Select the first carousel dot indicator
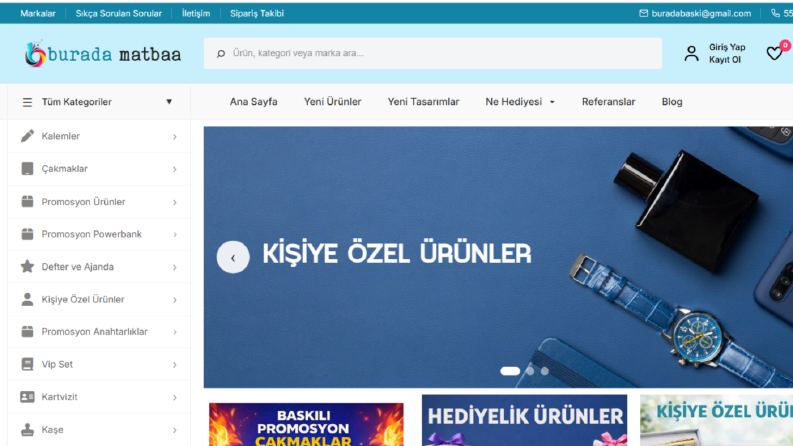793x446 pixels. click(x=510, y=371)
